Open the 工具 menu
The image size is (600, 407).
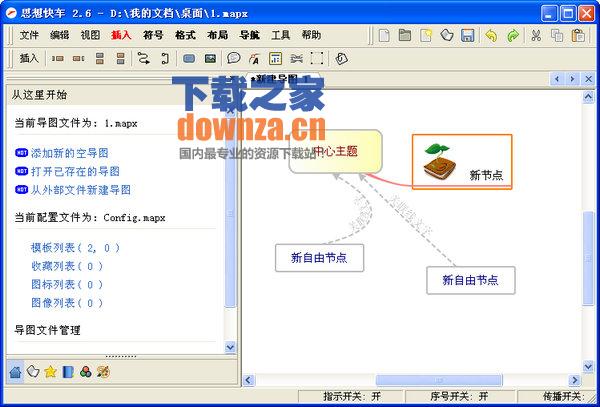click(x=280, y=35)
